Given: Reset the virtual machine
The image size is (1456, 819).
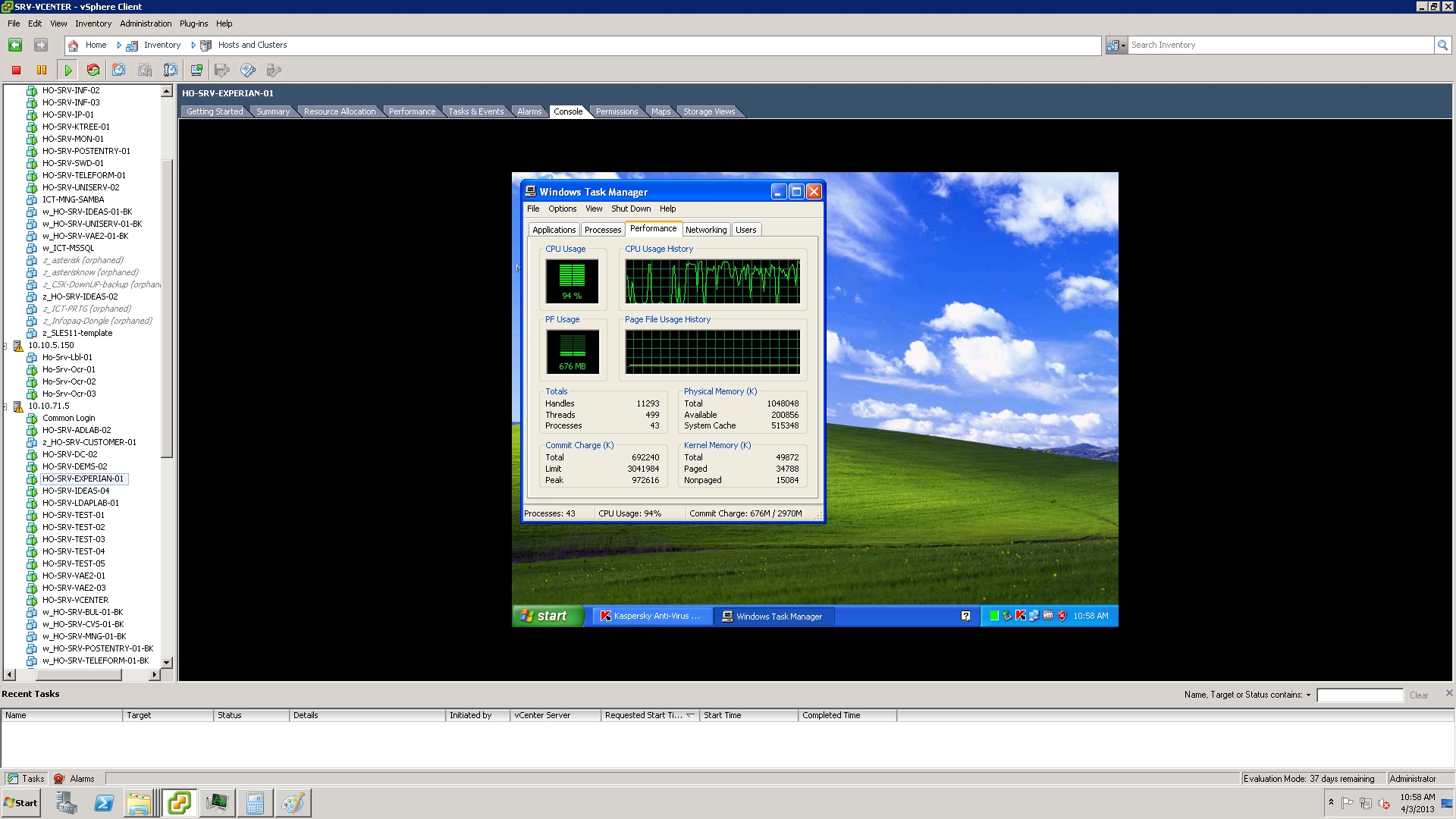Looking at the screenshot, I should [93, 70].
